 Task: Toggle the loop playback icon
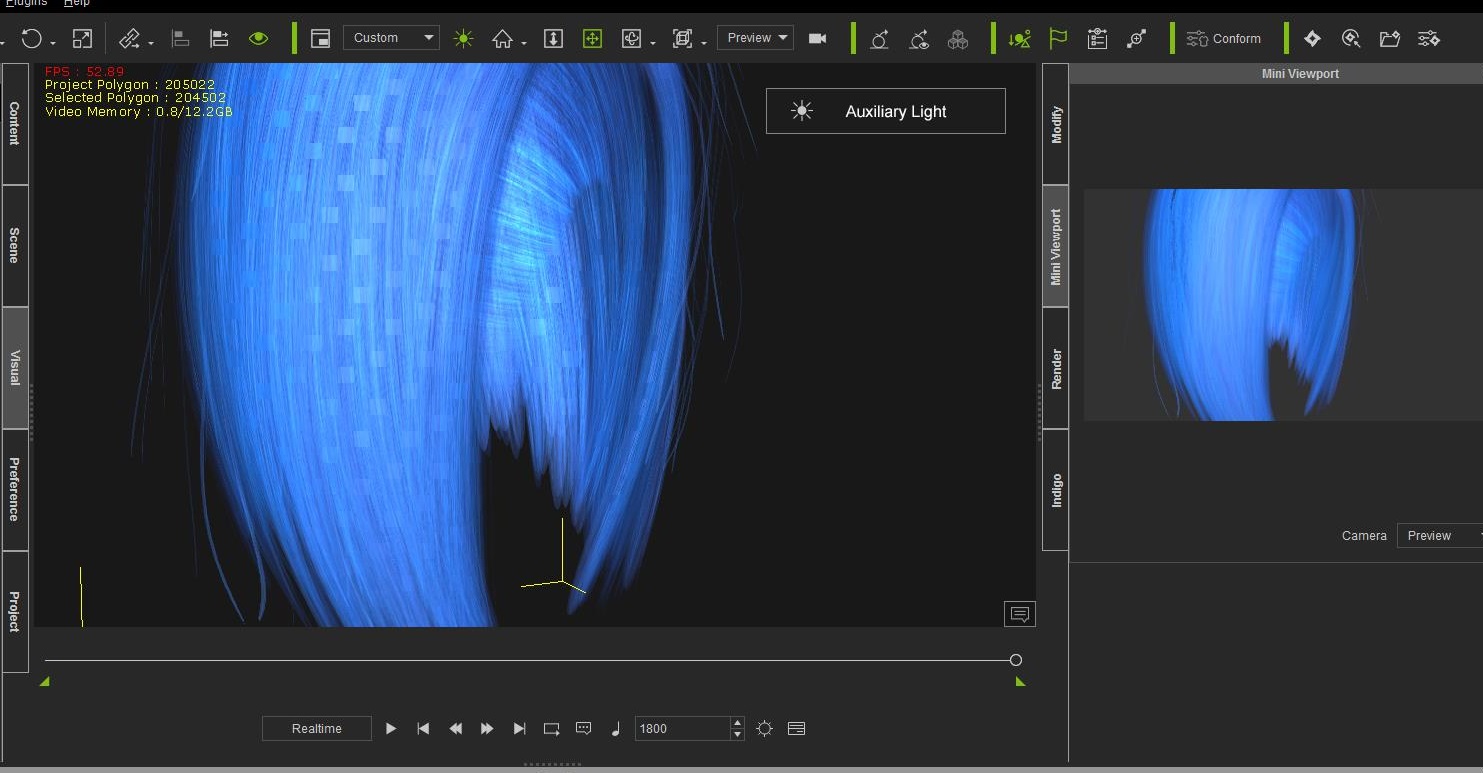pyautogui.click(x=552, y=729)
